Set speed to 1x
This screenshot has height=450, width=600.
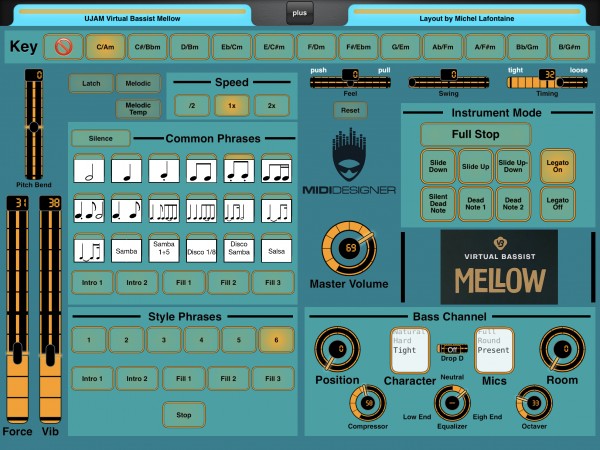tap(232, 106)
